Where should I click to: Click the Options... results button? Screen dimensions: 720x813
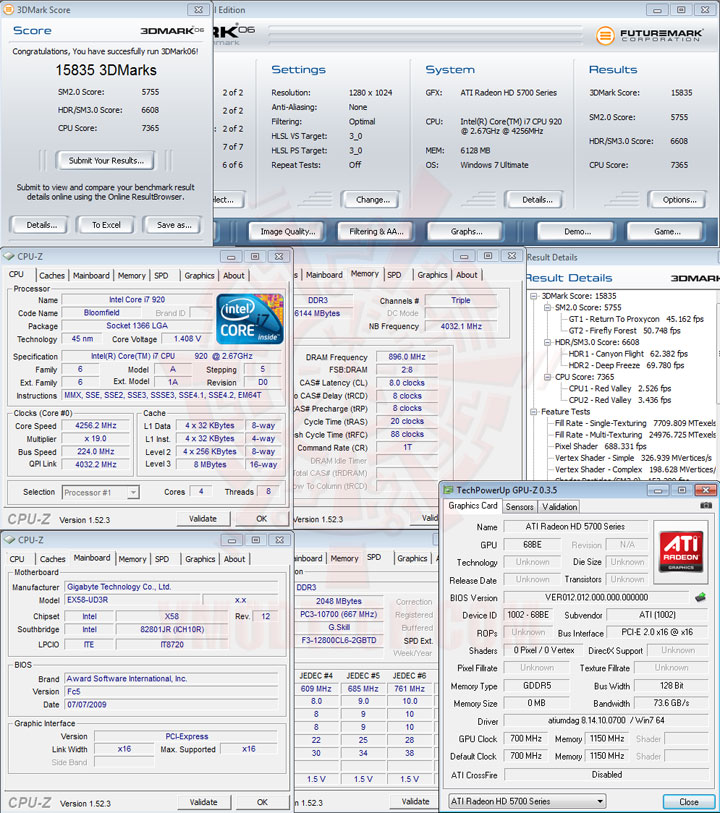(x=680, y=200)
